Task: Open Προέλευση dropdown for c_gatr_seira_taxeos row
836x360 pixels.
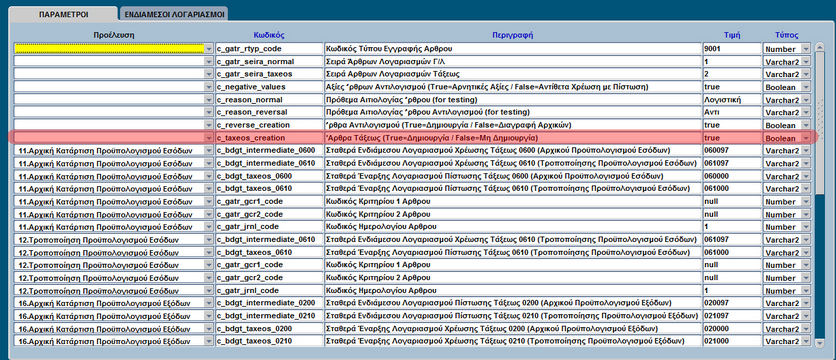Action: pos(208,74)
